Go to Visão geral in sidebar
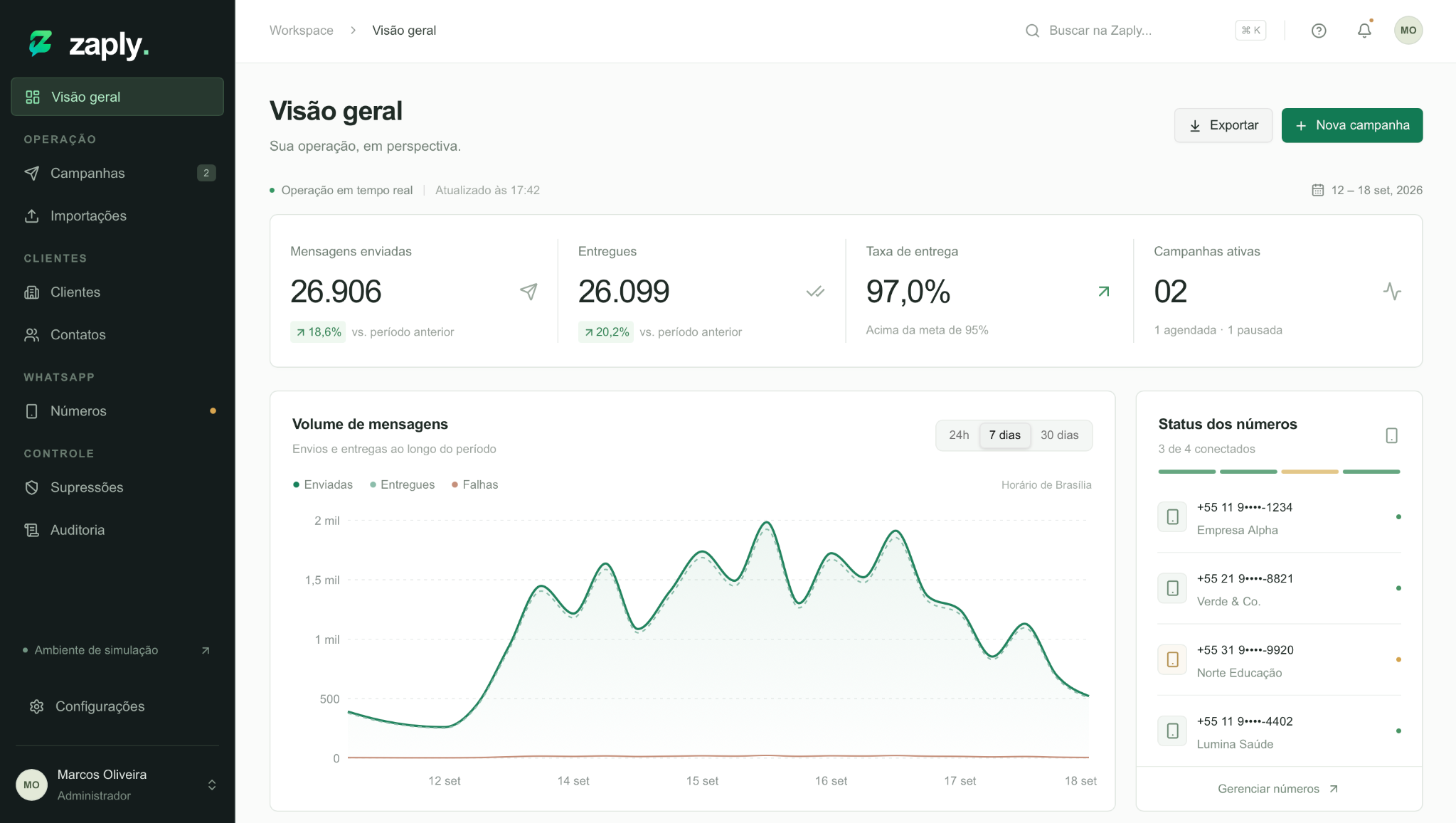1456x823 pixels. pyautogui.click(x=117, y=97)
